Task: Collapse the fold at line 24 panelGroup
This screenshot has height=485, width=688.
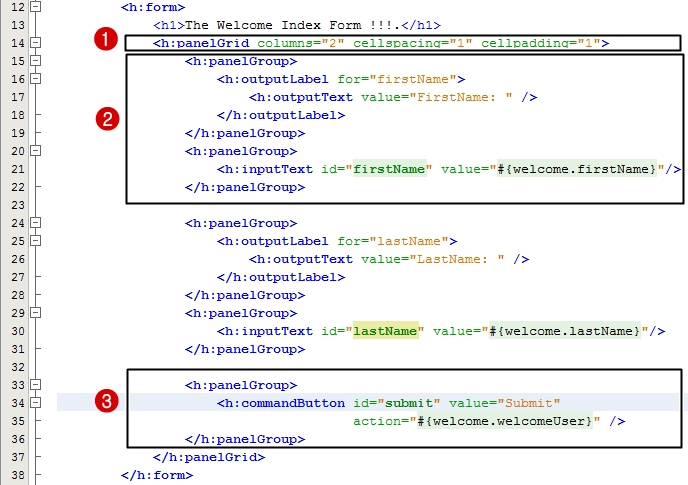Action: point(36,223)
